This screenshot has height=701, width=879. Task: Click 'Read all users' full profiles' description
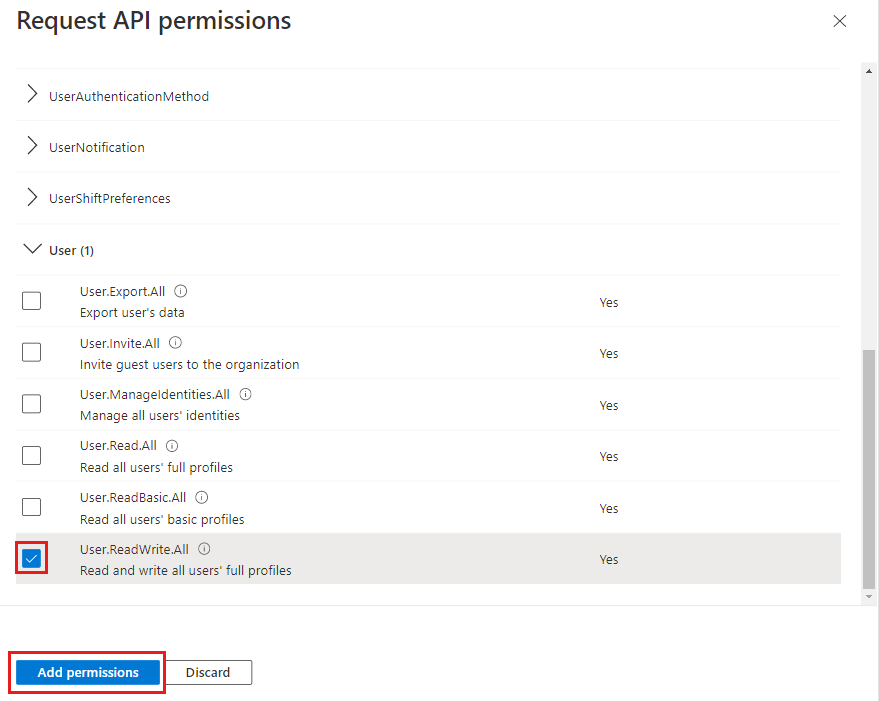(x=156, y=468)
